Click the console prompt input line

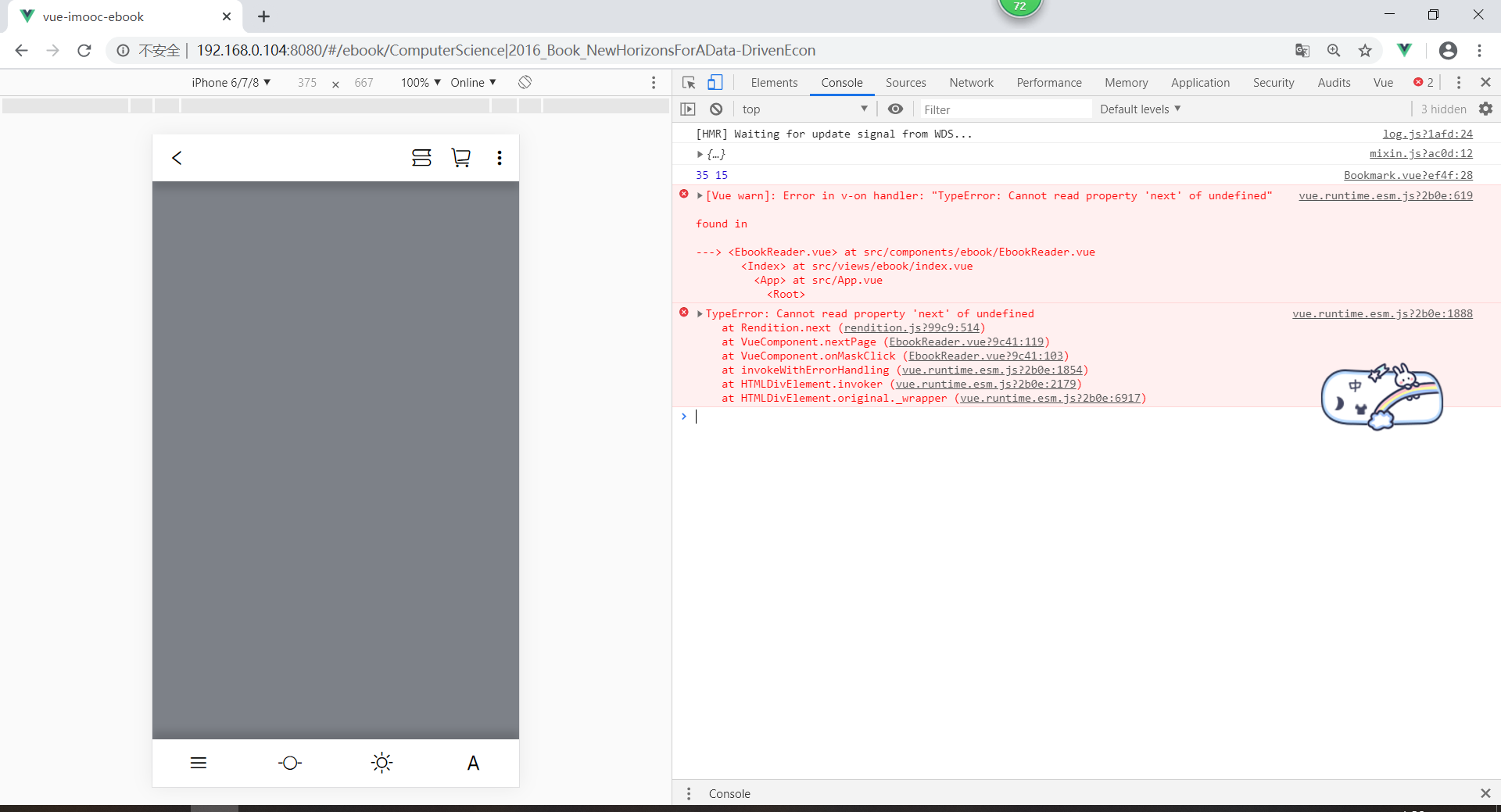point(1087,417)
